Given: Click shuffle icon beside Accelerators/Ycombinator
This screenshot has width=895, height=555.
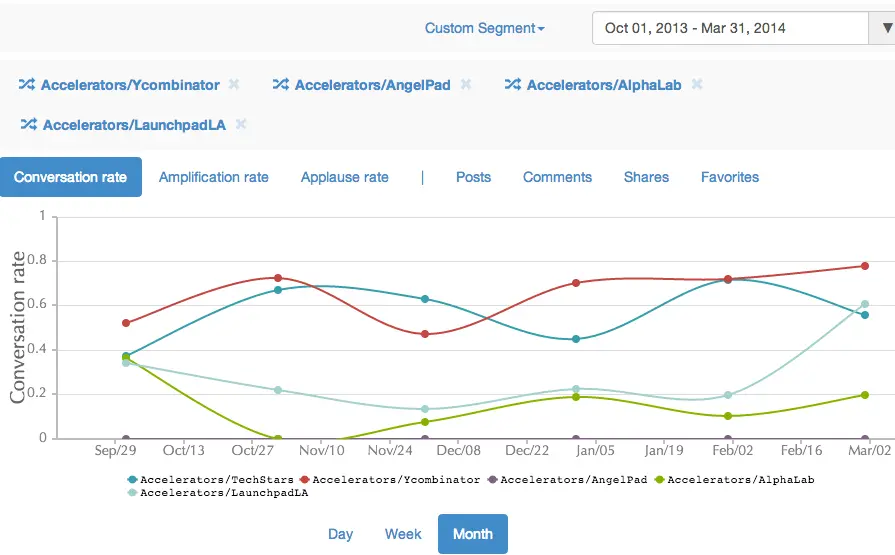Looking at the screenshot, I should point(27,85).
